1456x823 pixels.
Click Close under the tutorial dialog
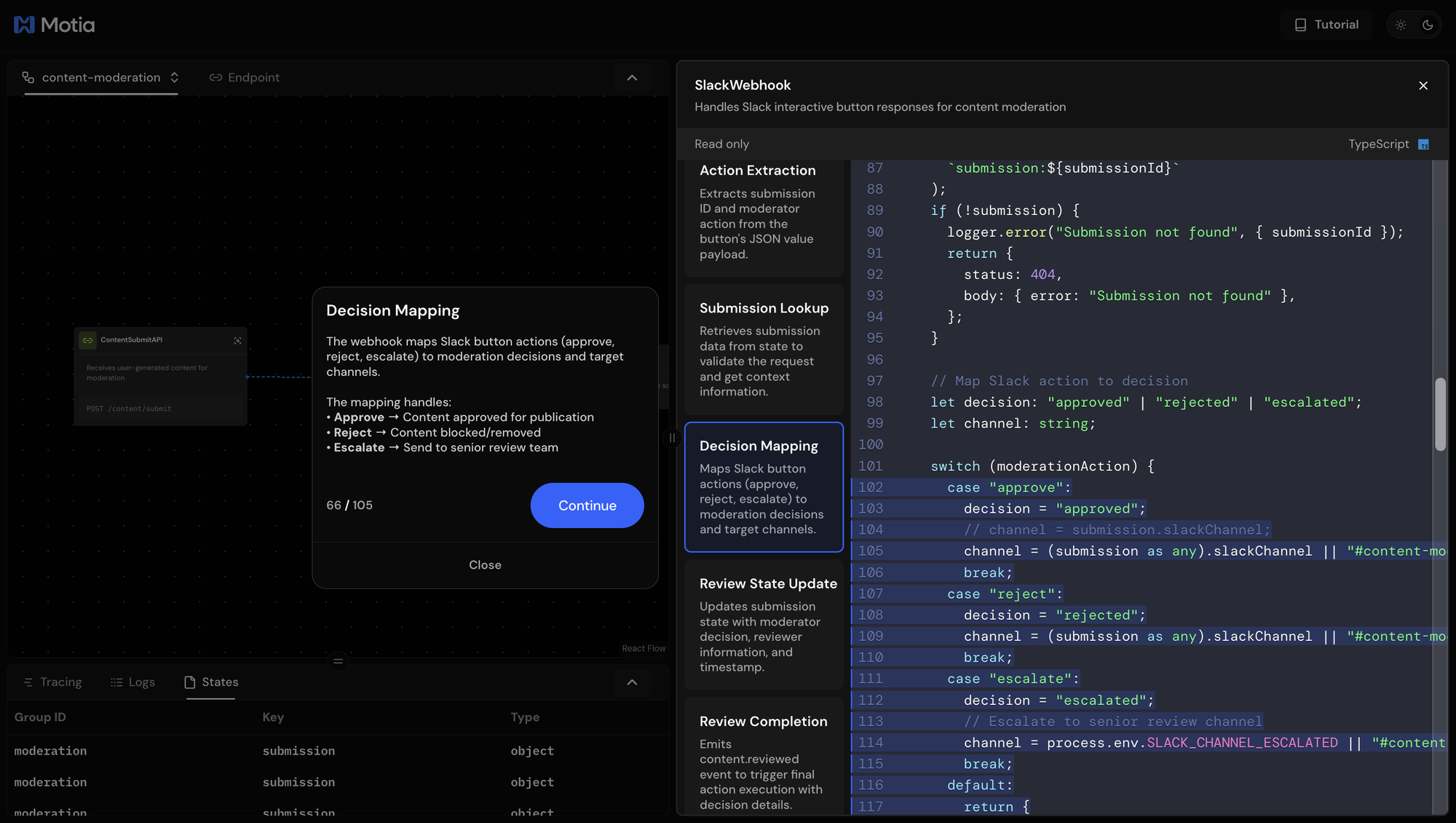coord(485,565)
